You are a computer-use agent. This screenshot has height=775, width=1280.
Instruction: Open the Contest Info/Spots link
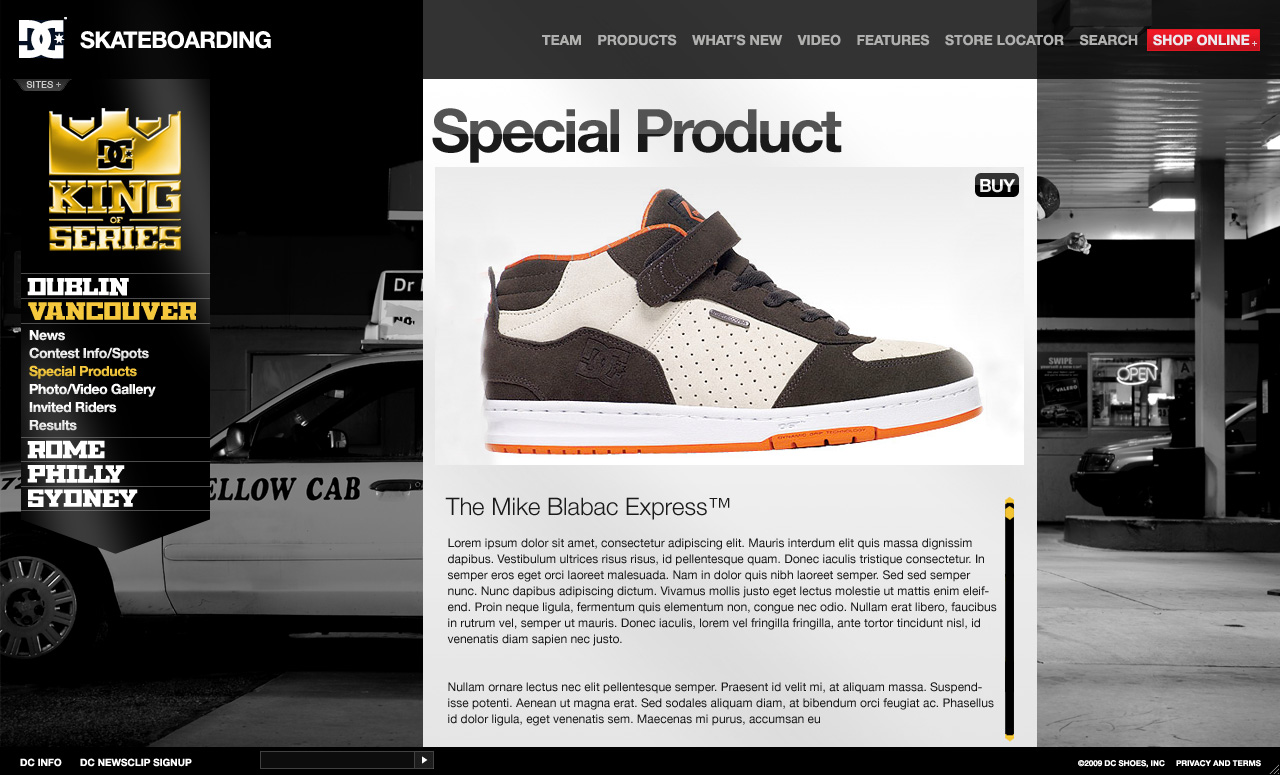click(89, 353)
